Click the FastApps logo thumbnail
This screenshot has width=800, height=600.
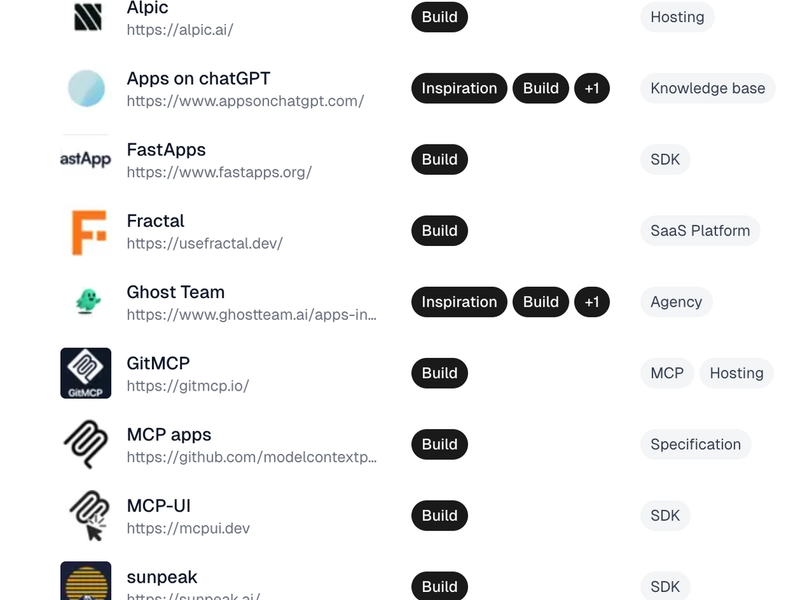click(x=86, y=159)
